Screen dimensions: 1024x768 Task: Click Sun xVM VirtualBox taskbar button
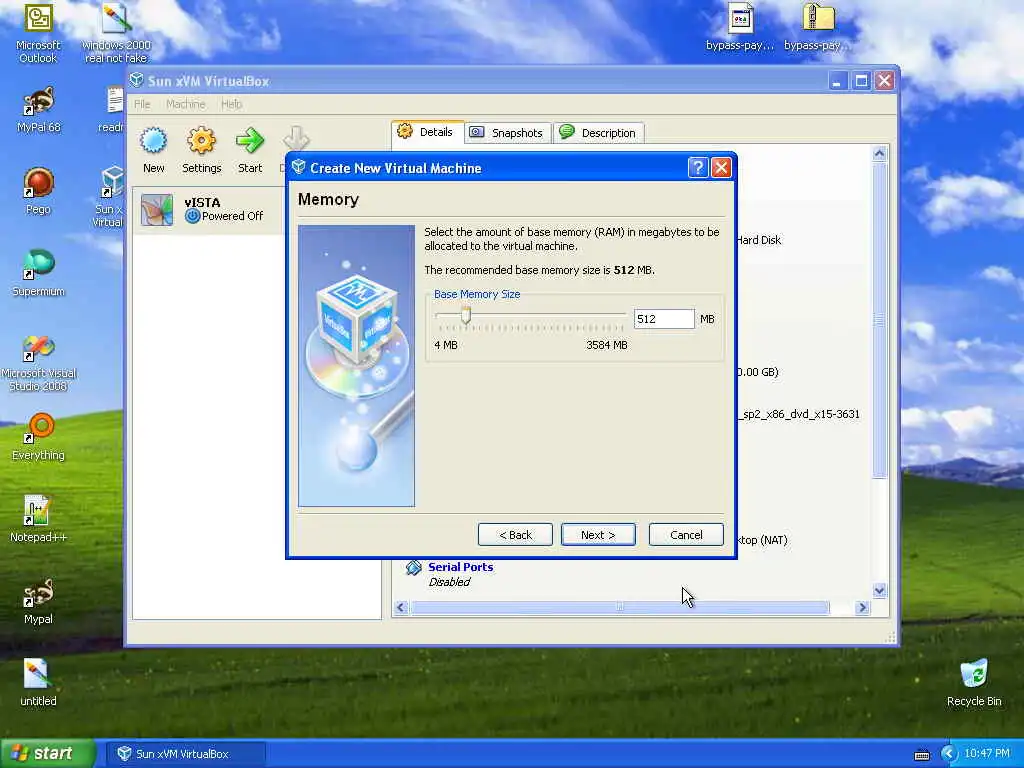click(185, 754)
